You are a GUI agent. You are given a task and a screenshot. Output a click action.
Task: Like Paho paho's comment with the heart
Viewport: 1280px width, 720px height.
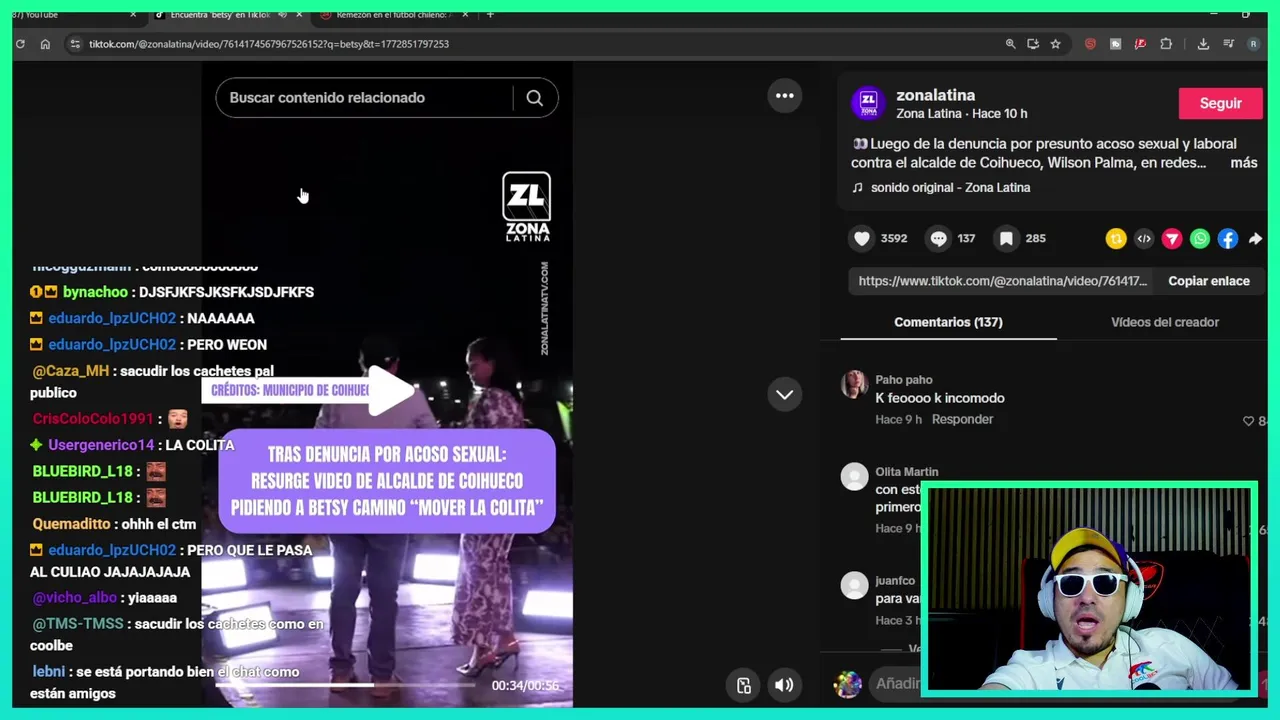[x=1248, y=421]
